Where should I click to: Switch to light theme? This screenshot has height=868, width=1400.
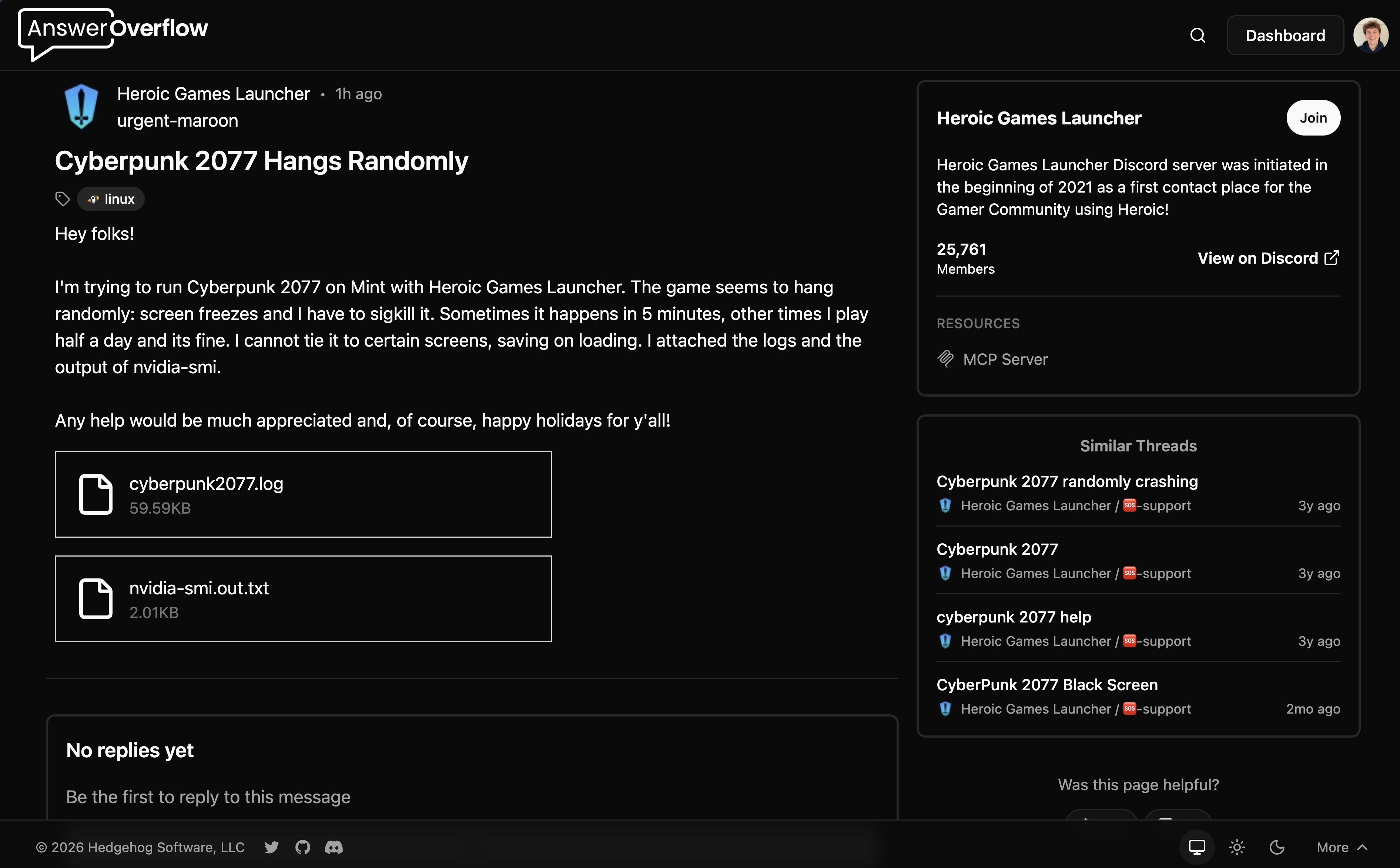pyautogui.click(x=1236, y=847)
